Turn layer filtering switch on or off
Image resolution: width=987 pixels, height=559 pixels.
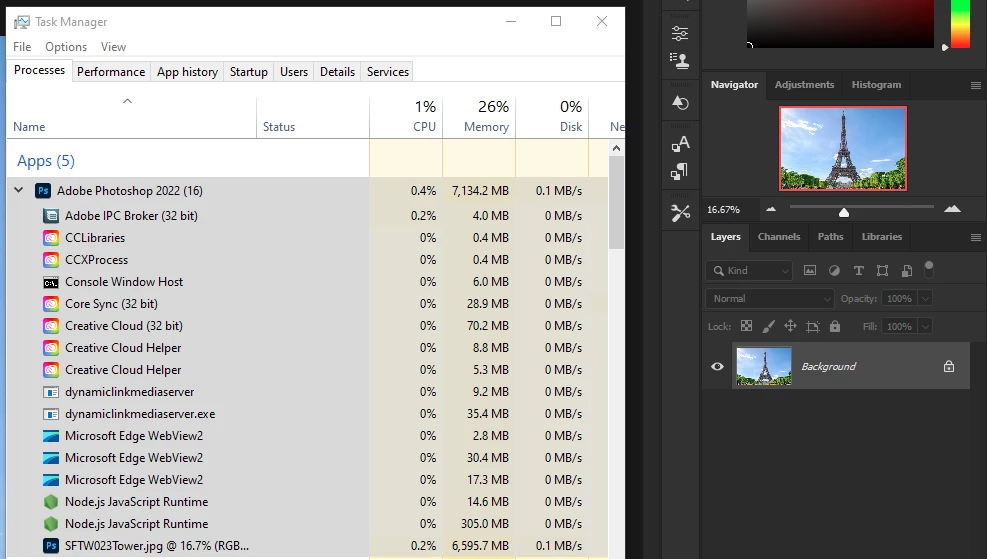pos(928,269)
